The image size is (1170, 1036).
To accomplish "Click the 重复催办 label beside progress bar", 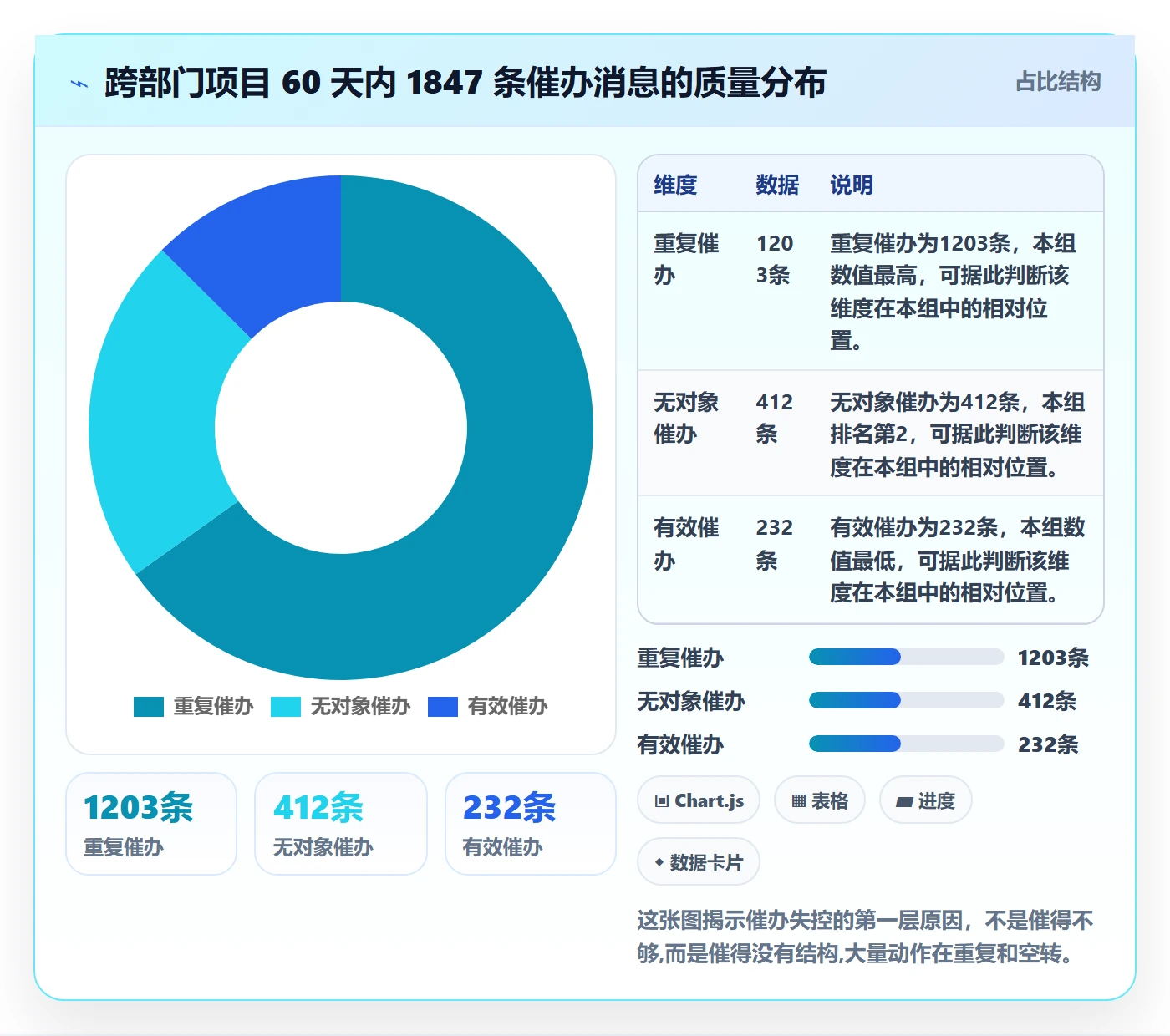I will coord(680,658).
